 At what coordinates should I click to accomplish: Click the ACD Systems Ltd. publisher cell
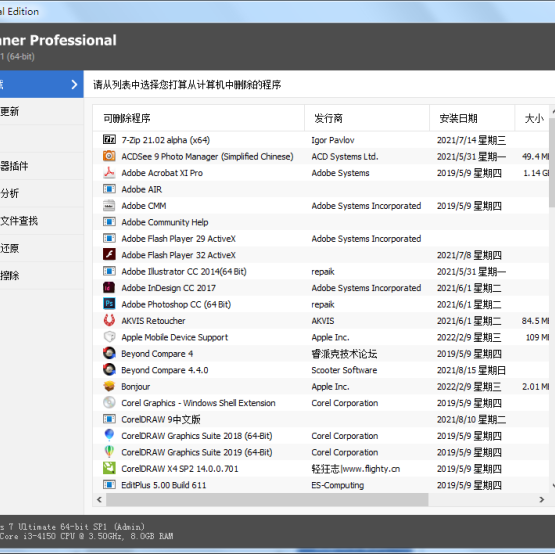[x=345, y=156]
